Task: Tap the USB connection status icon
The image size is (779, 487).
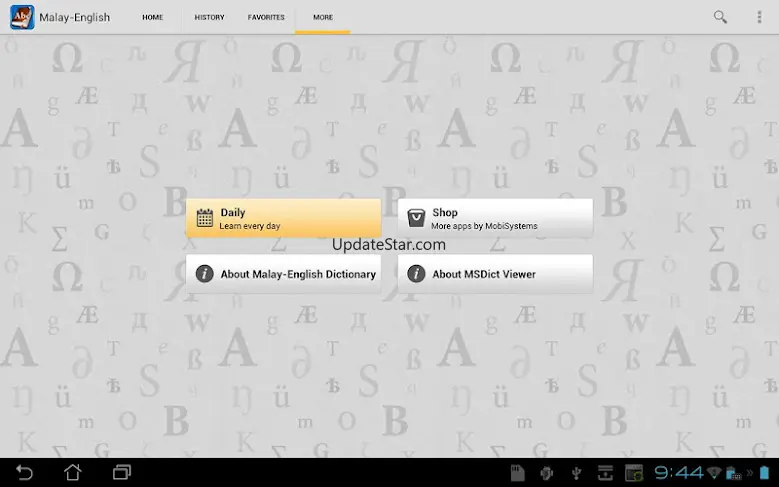Action: pos(576,472)
